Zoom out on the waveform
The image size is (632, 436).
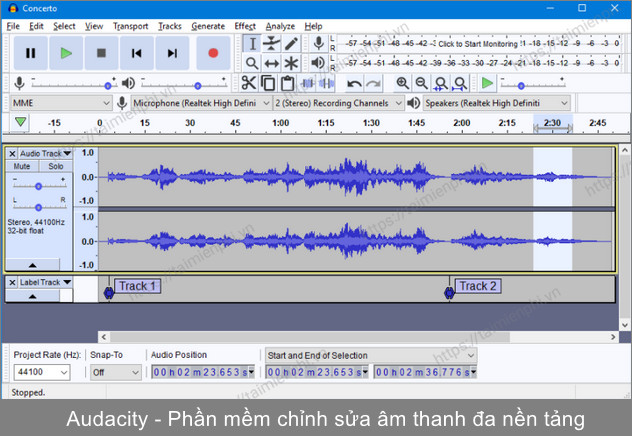(422, 83)
